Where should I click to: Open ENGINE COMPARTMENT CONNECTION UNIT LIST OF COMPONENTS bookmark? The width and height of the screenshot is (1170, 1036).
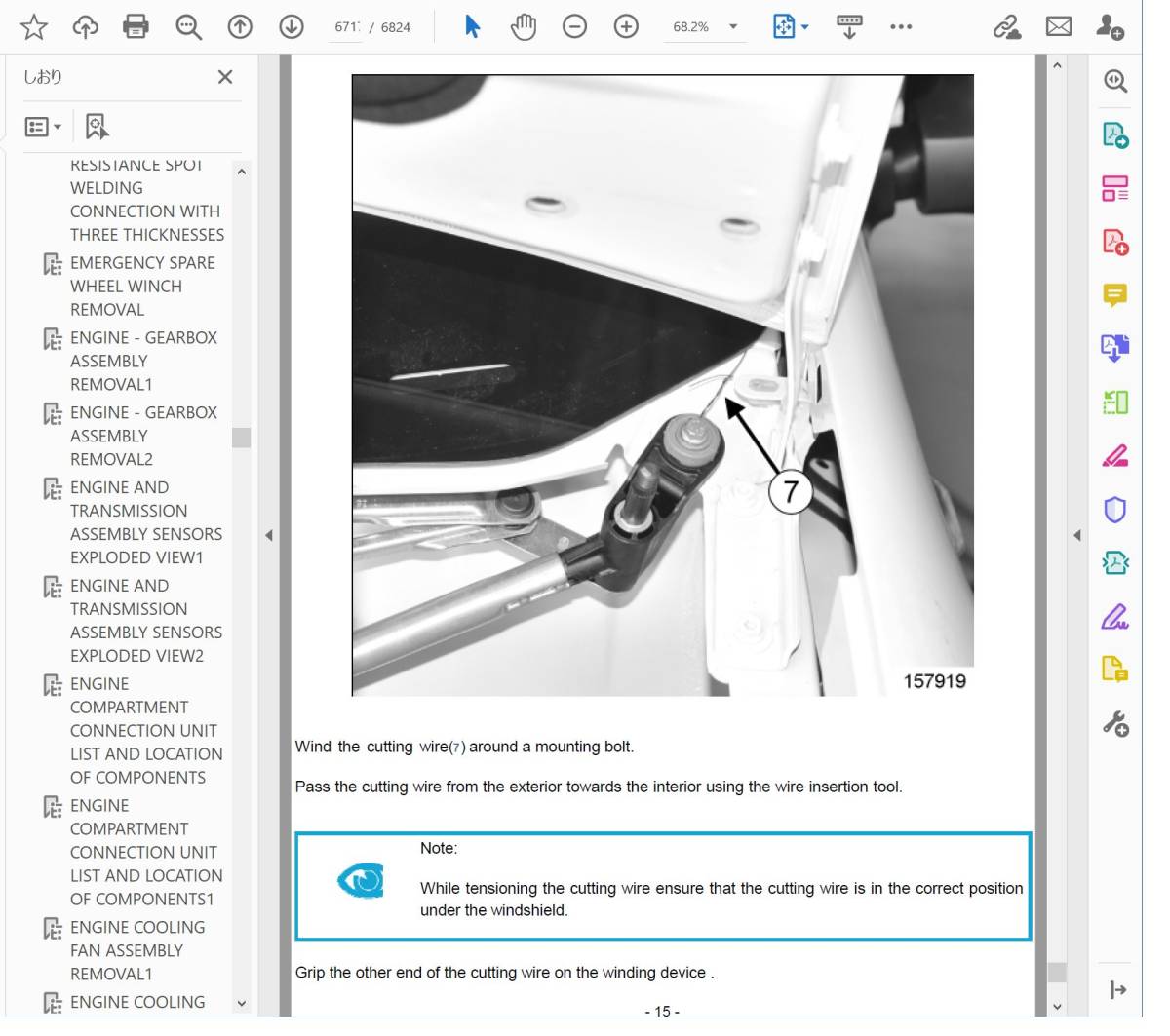[x=146, y=731]
